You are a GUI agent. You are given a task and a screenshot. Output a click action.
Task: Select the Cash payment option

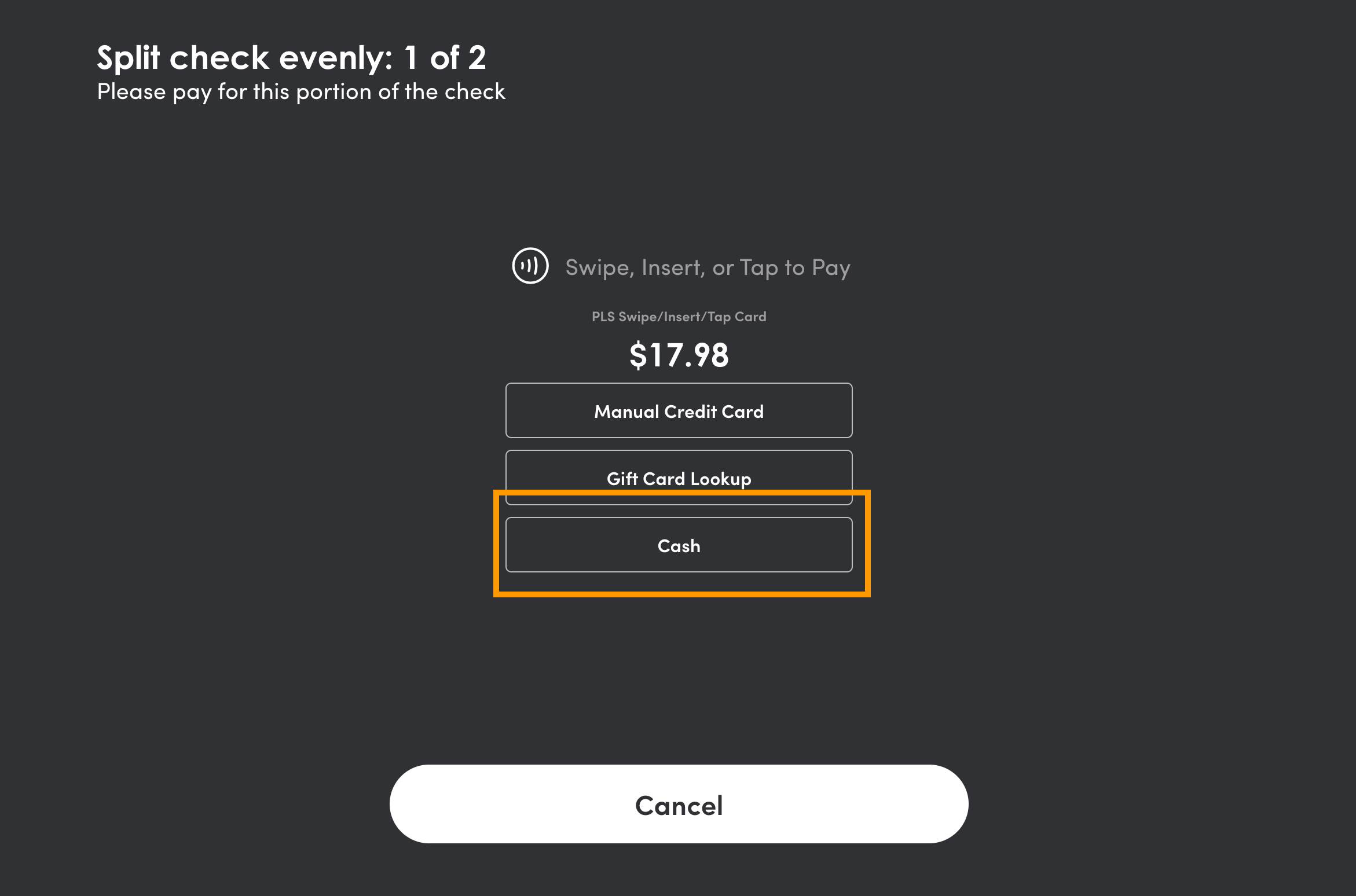679,545
